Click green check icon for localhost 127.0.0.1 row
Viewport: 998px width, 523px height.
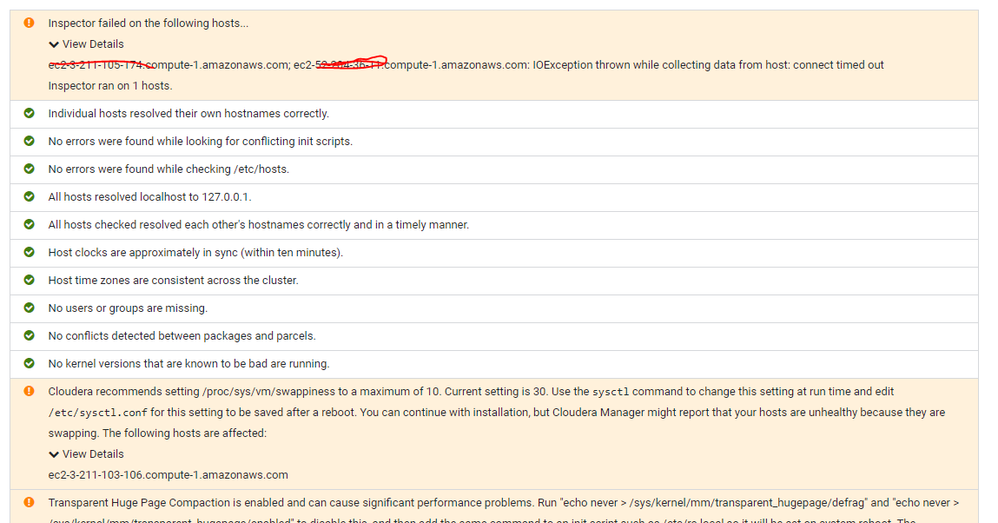[x=29, y=197]
